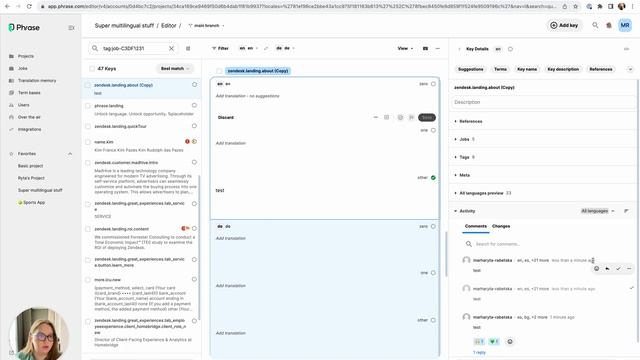
Task: Click de 'one' Add translation field
Action: [x=231, y=286]
